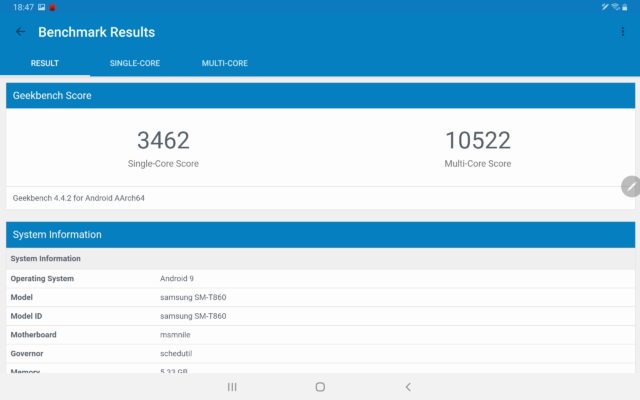Tap the Motherboard row label

(33, 335)
